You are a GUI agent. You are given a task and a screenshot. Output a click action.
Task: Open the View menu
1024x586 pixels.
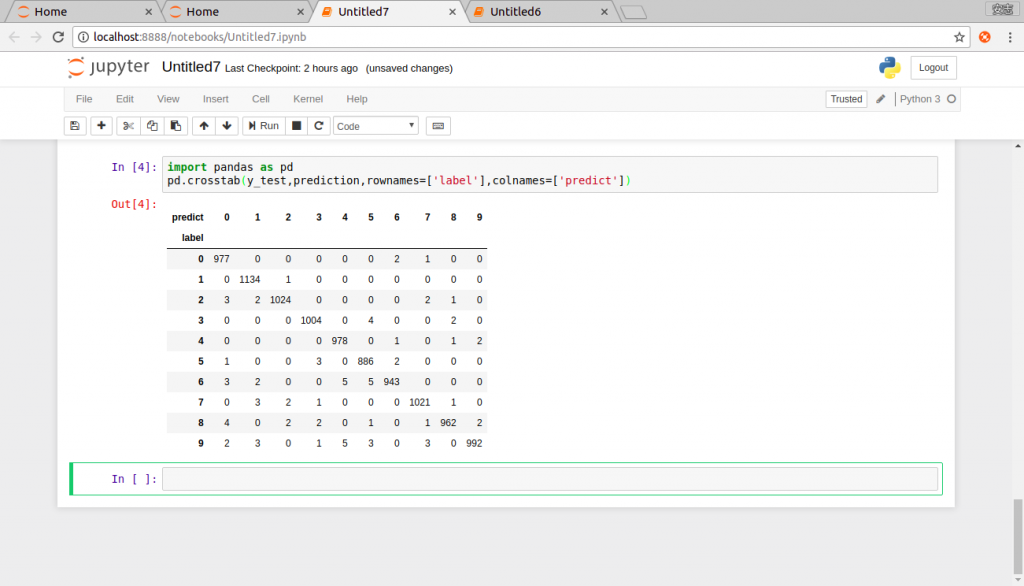pyautogui.click(x=168, y=99)
